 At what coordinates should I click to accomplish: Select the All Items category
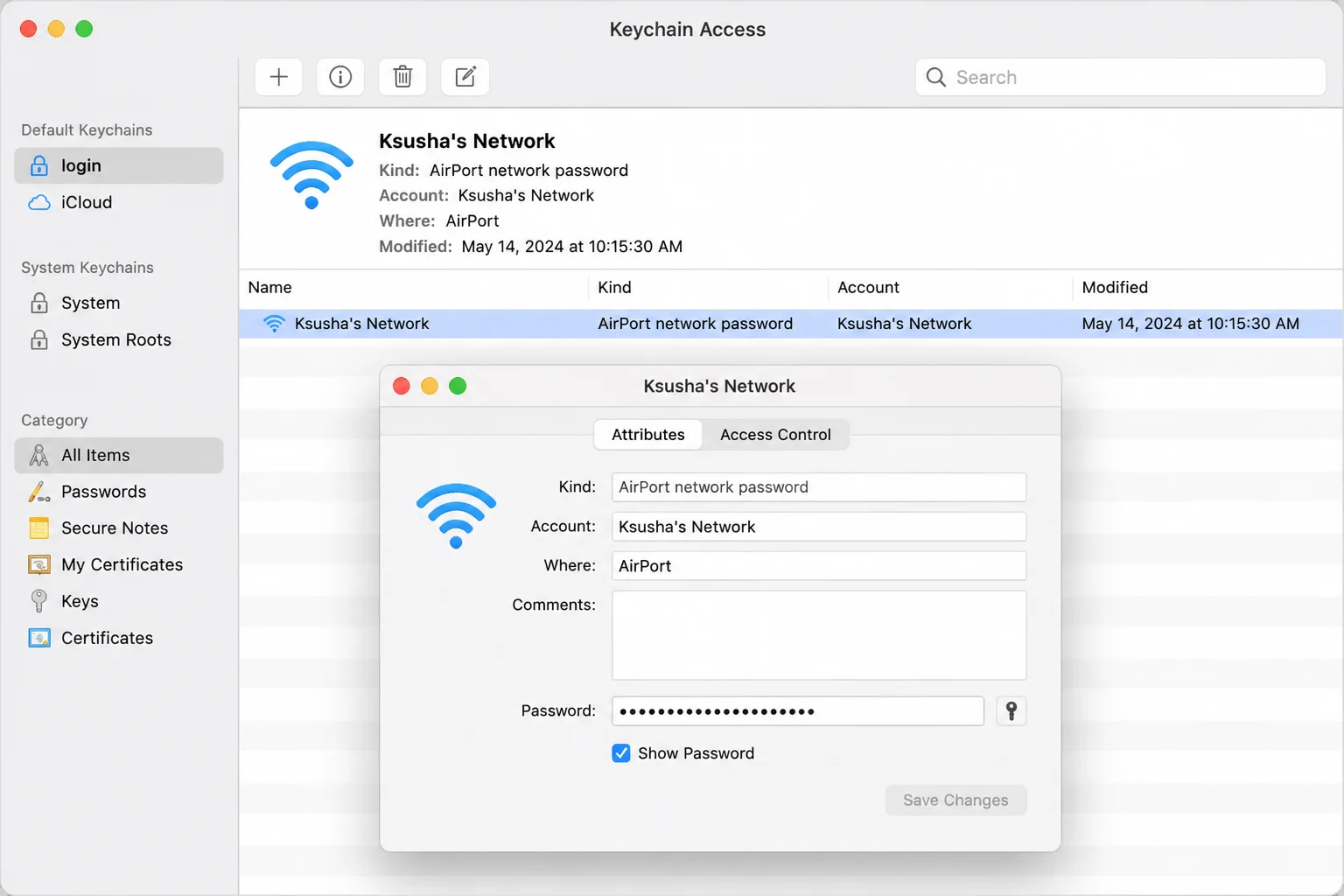click(119, 455)
